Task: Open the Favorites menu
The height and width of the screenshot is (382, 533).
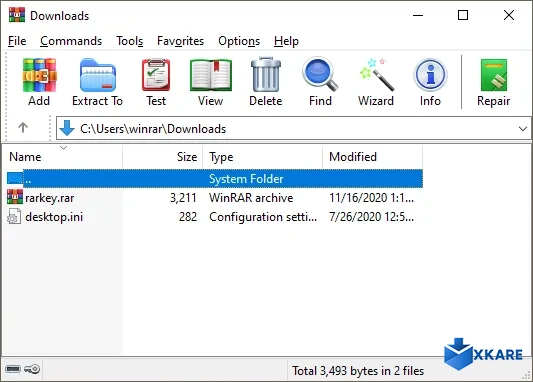Action: click(x=180, y=41)
